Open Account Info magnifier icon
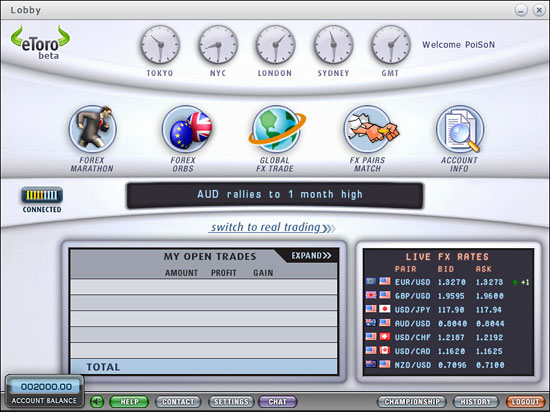 tap(460, 129)
